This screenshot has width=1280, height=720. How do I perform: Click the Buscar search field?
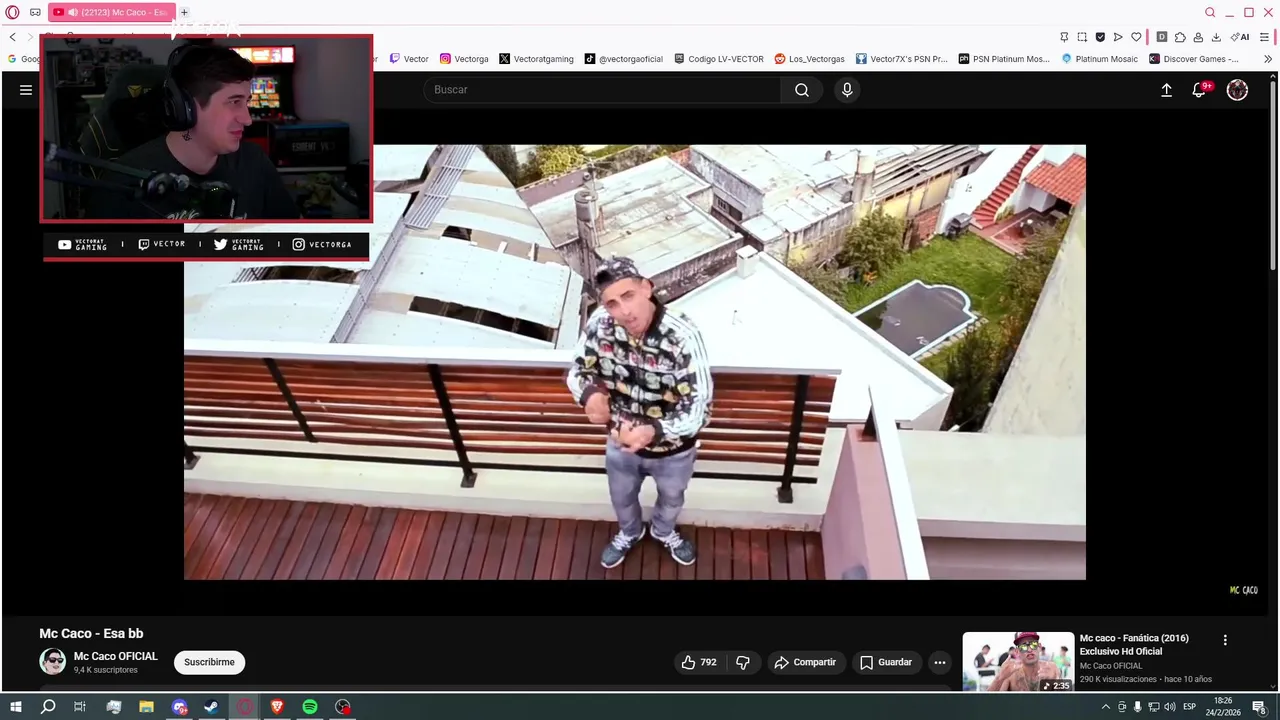coord(602,90)
